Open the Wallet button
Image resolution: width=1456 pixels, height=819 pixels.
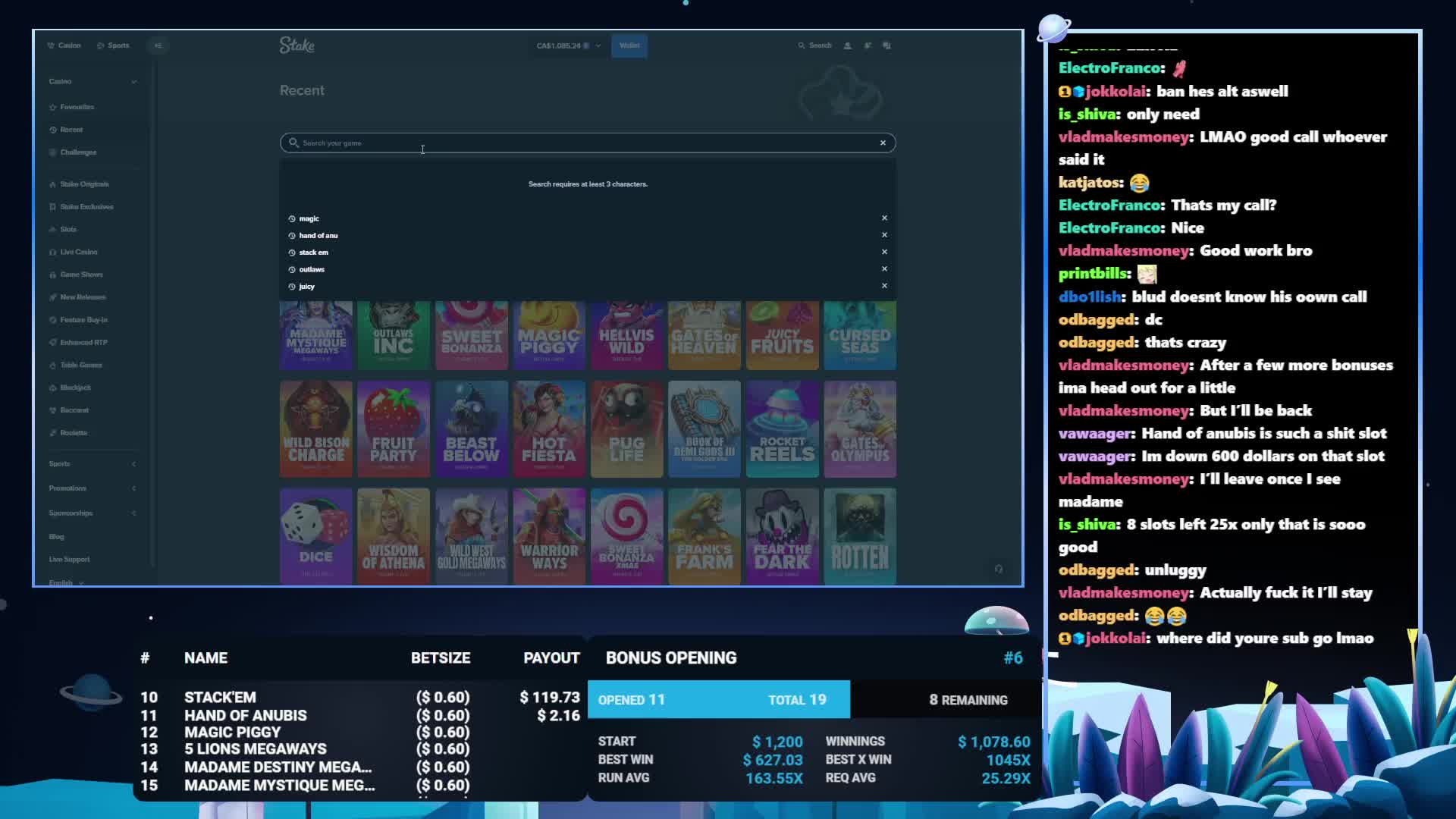point(629,45)
